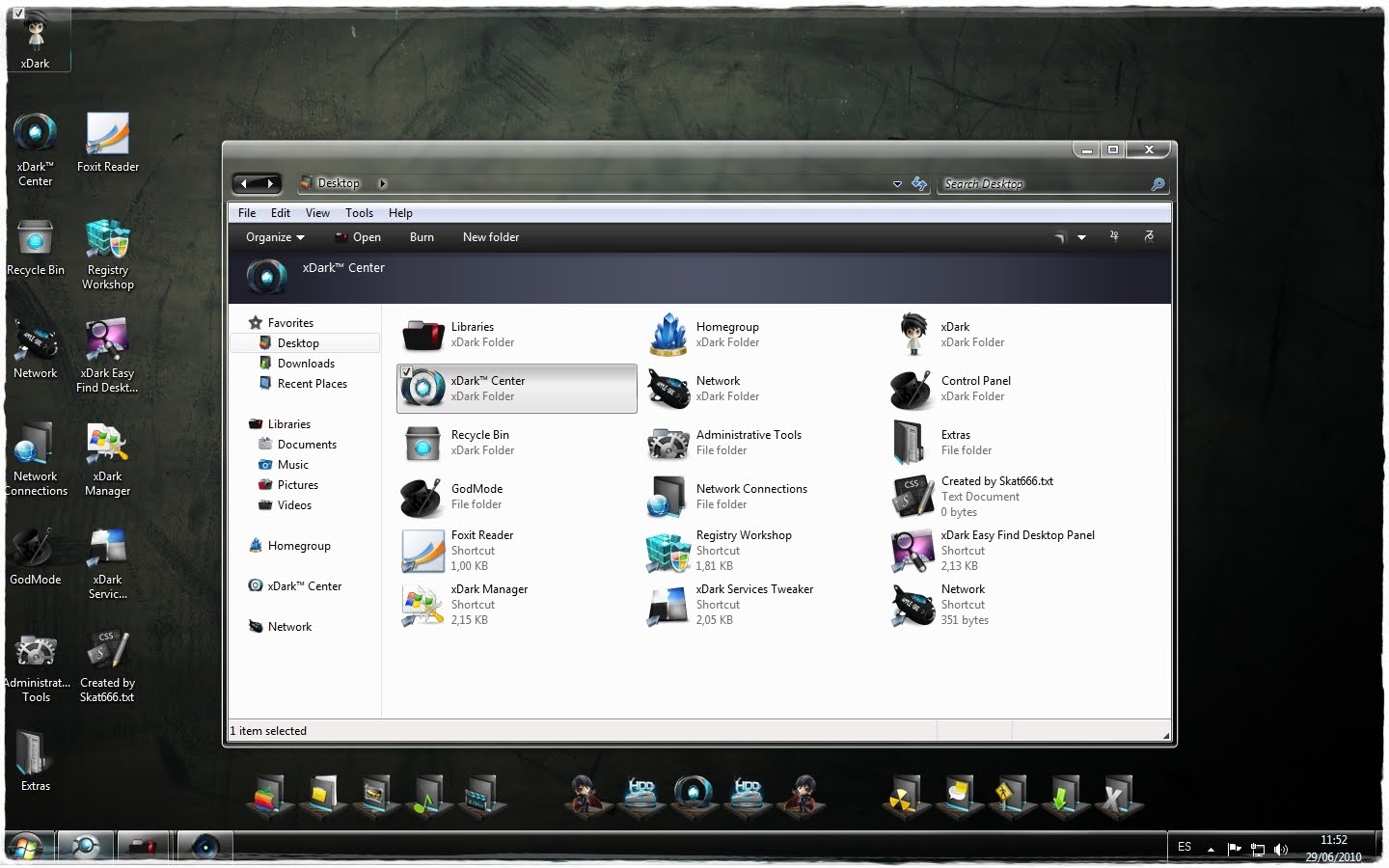Select xDark Easy Find Deskt... desktop icon
This screenshot has height=868, width=1389.
tap(107, 357)
